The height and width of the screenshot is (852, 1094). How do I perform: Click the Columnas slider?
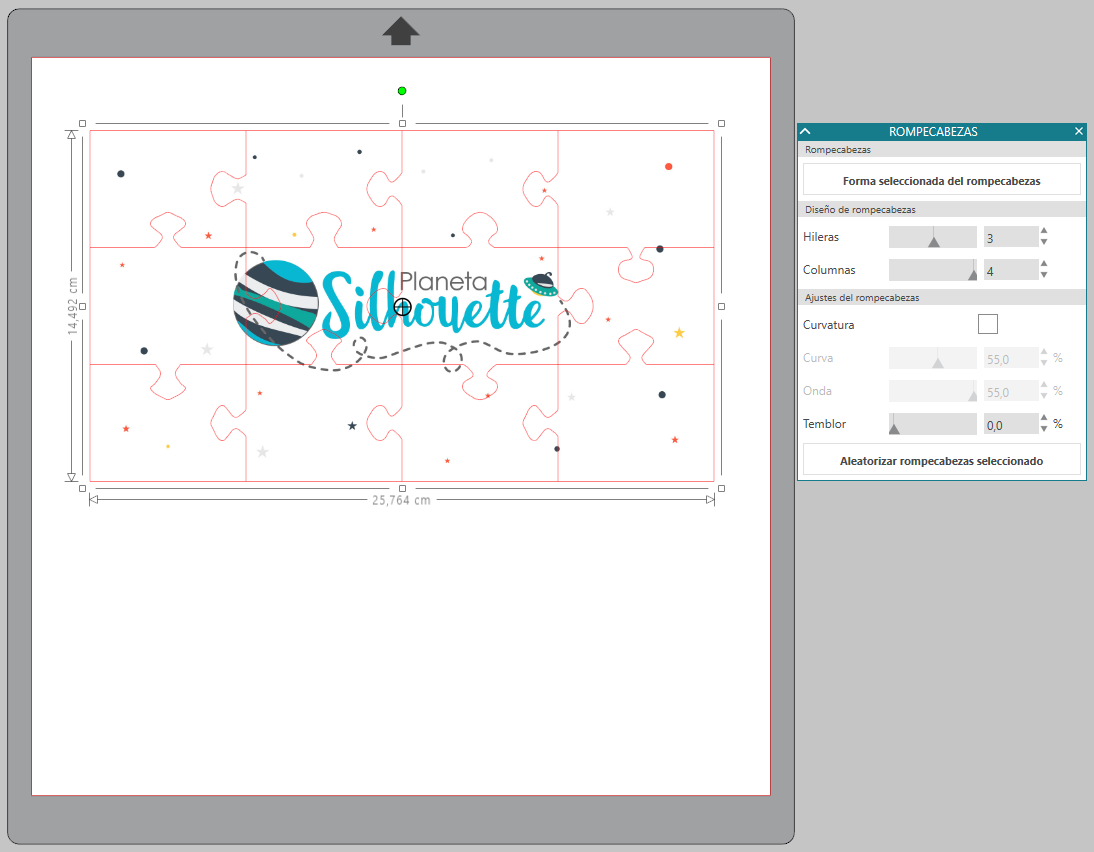(x=932, y=270)
